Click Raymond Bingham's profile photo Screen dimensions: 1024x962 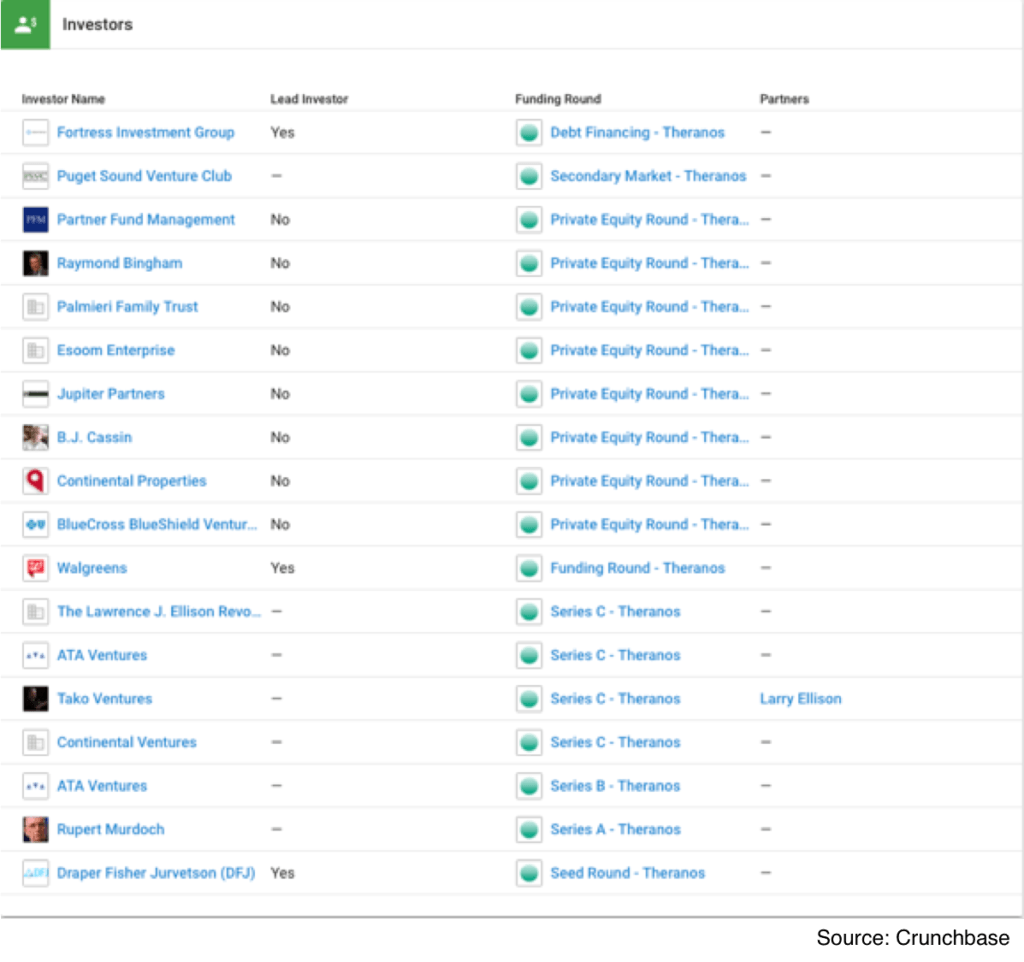(35, 263)
